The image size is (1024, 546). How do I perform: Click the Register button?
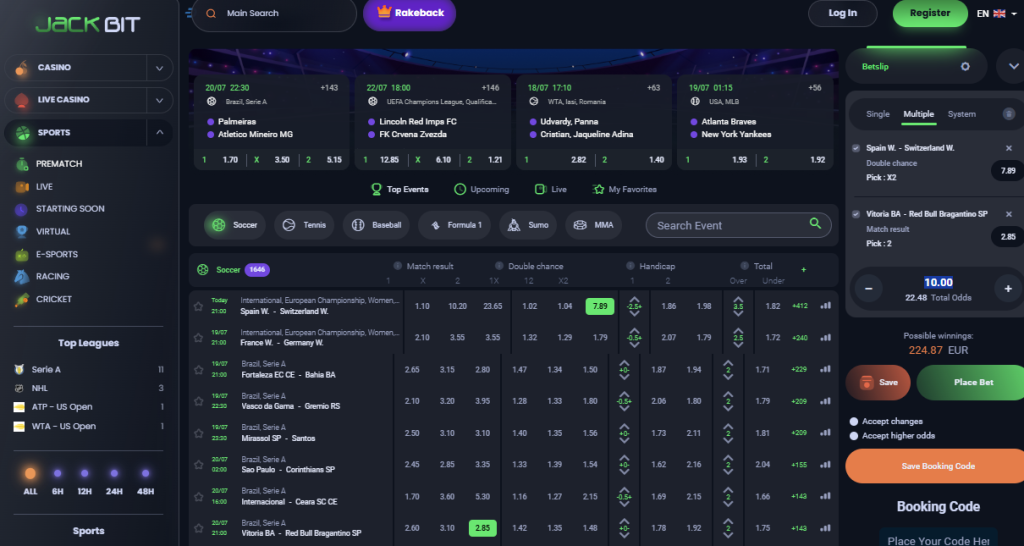[929, 14]
